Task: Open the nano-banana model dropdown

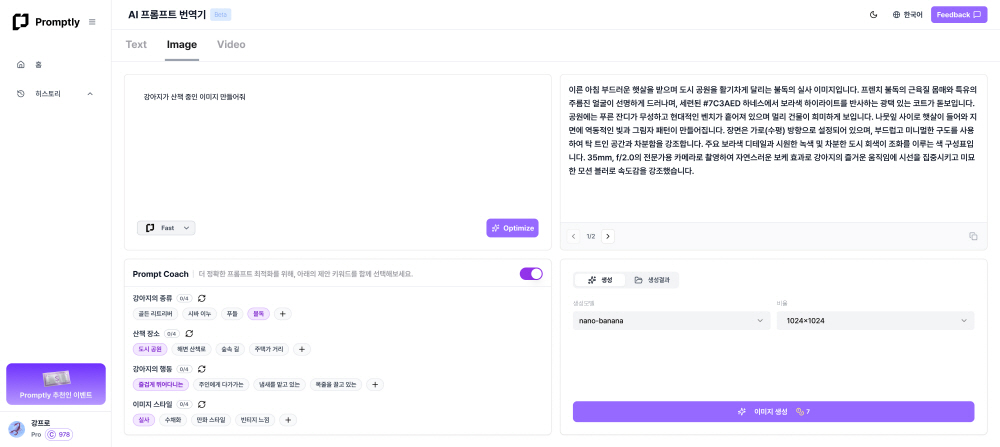Action: coord(671,321)
